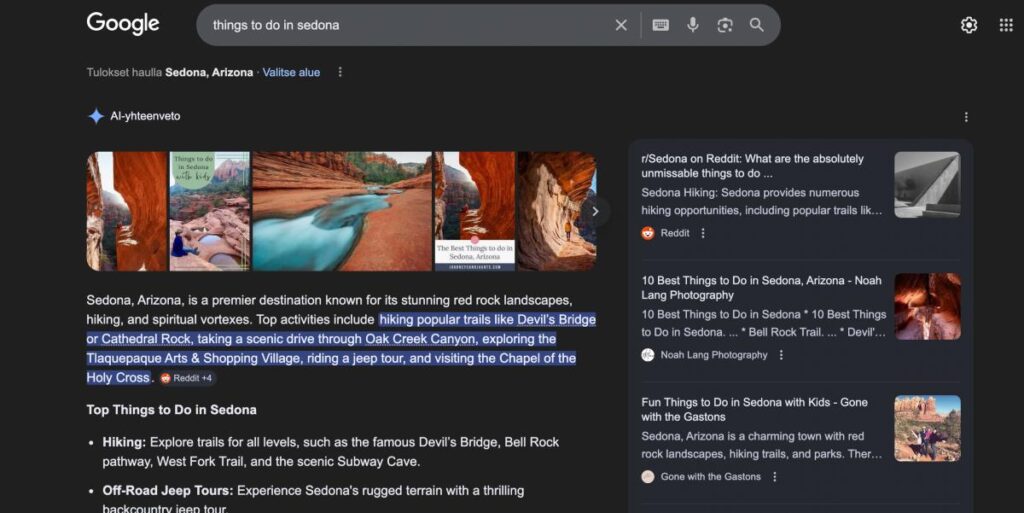
Task: Advance image carousel with right chevron
Action: click(x=595, y=211)
